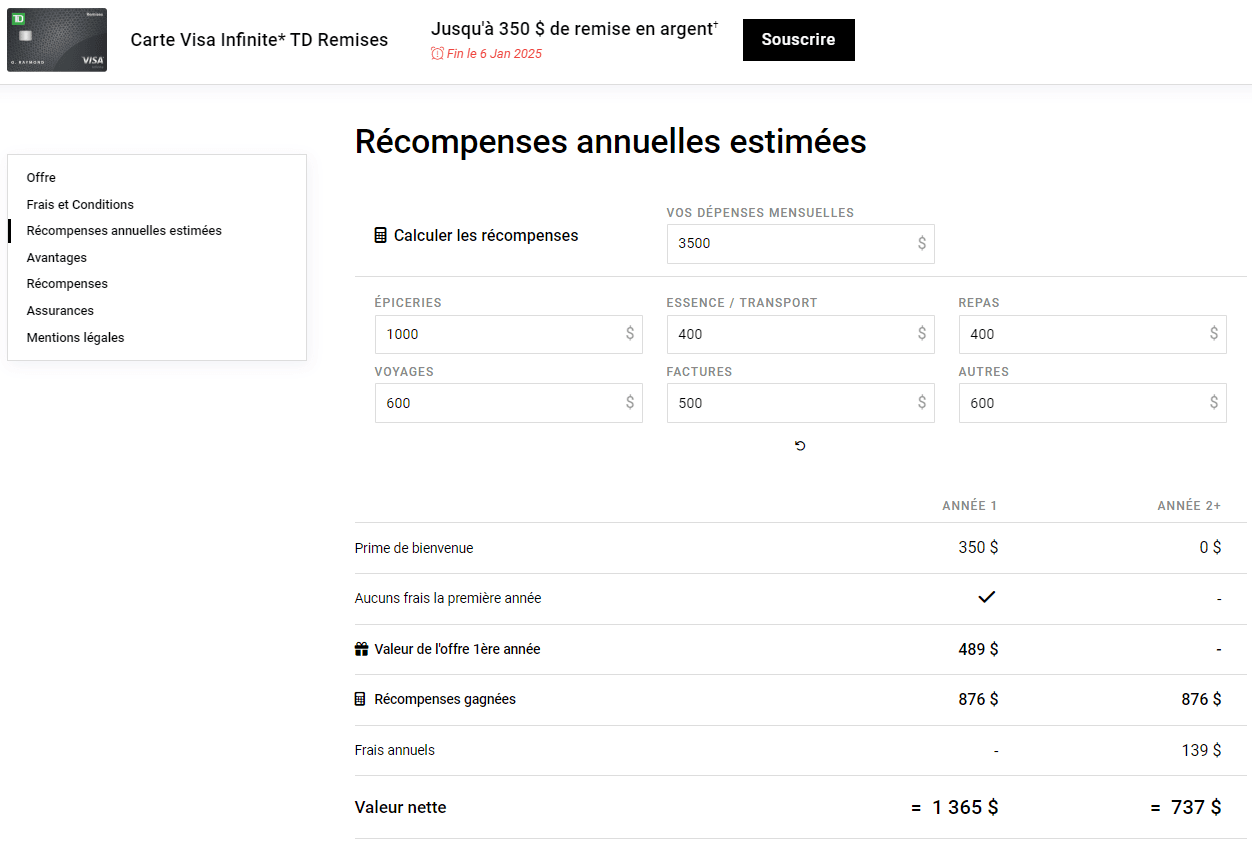The image size is (1252, 845).
Task: Navigate to Assurances in sidebar
Action: [x=60, y=311]
